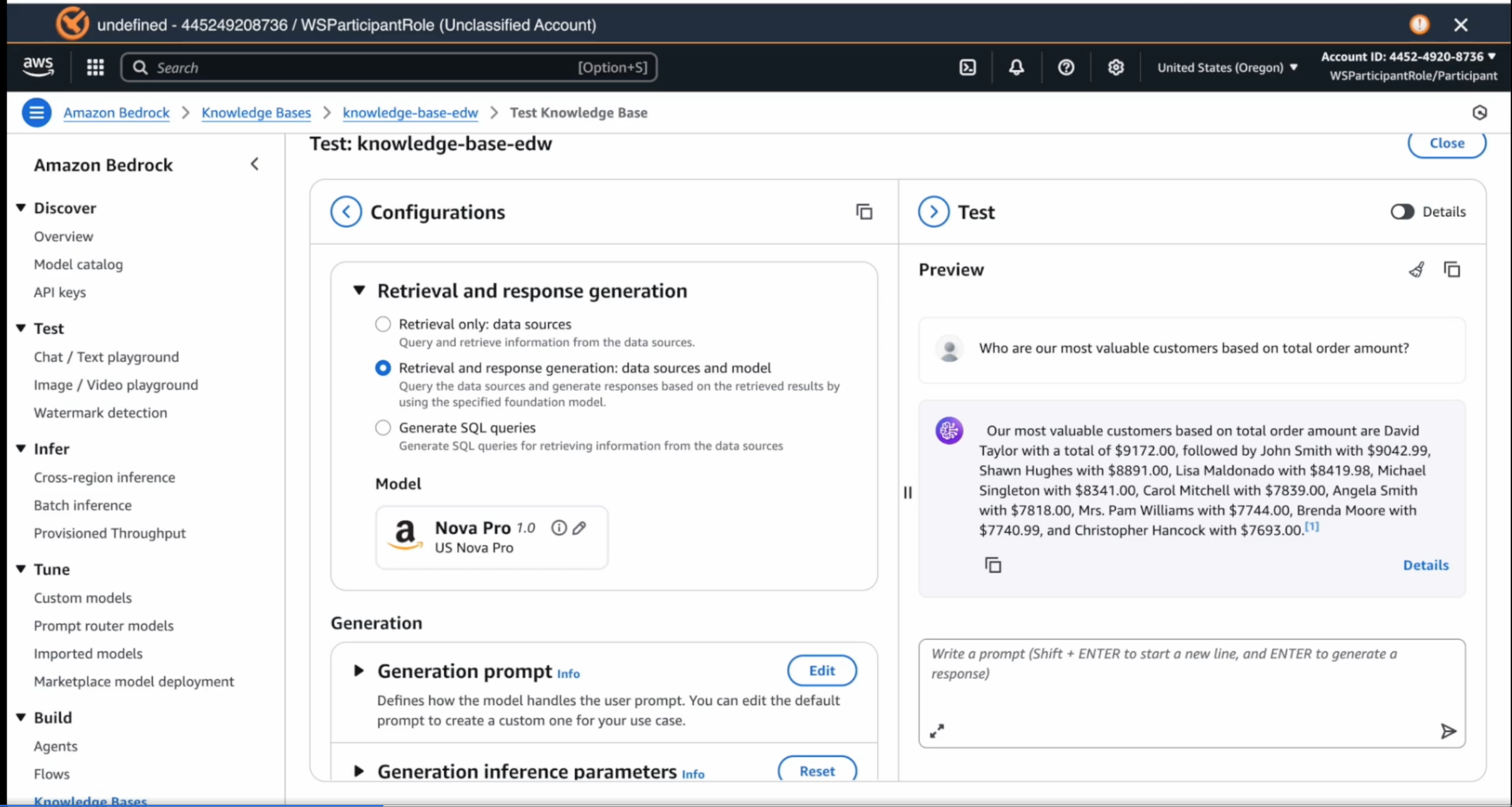Select Generate SQL queries option
This screenshot has width=1512, height=807.
(x=383, y=428)
